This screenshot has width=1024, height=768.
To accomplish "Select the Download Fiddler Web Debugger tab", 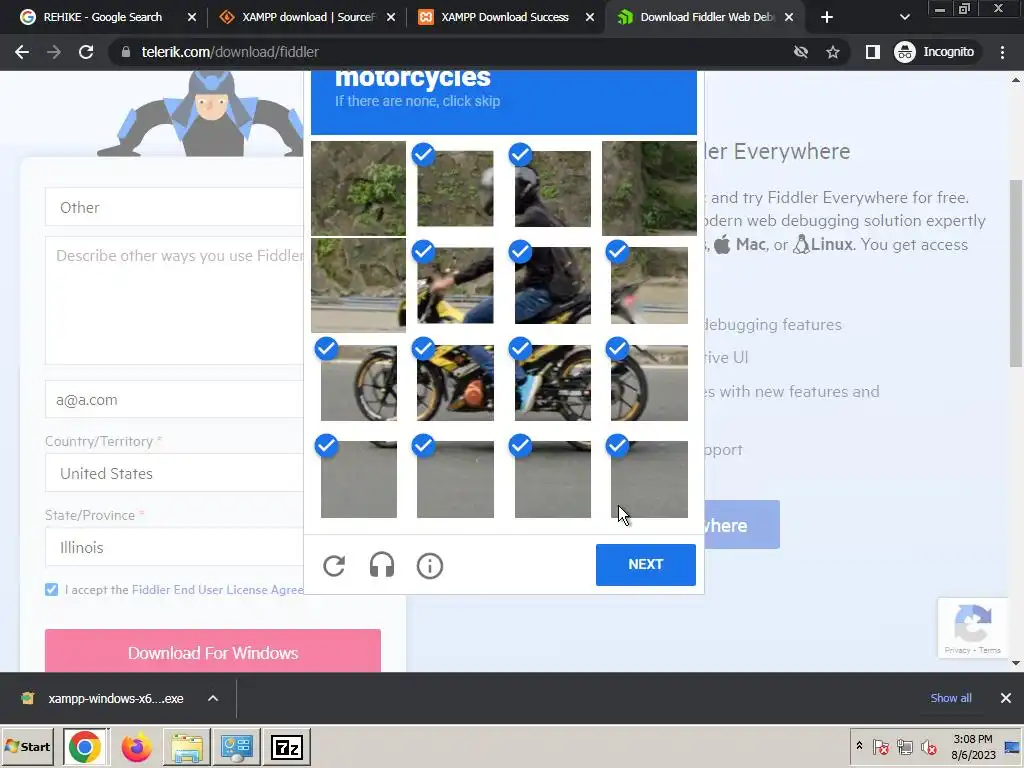I will point(705,17).
